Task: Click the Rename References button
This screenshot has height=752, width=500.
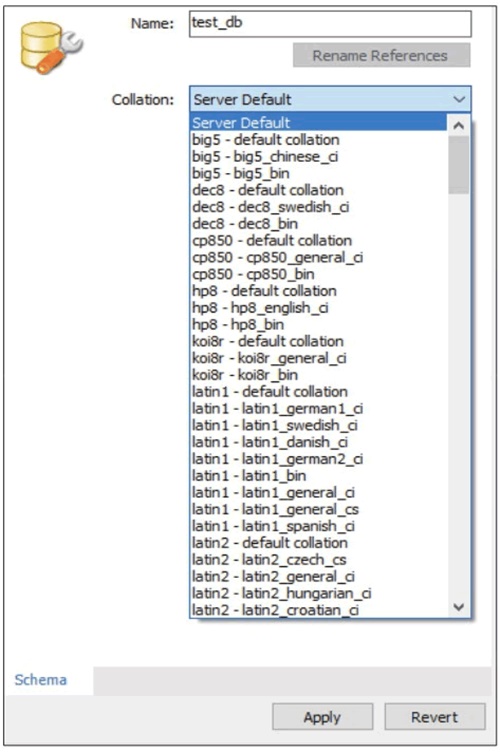Action: tap(382, 56)
